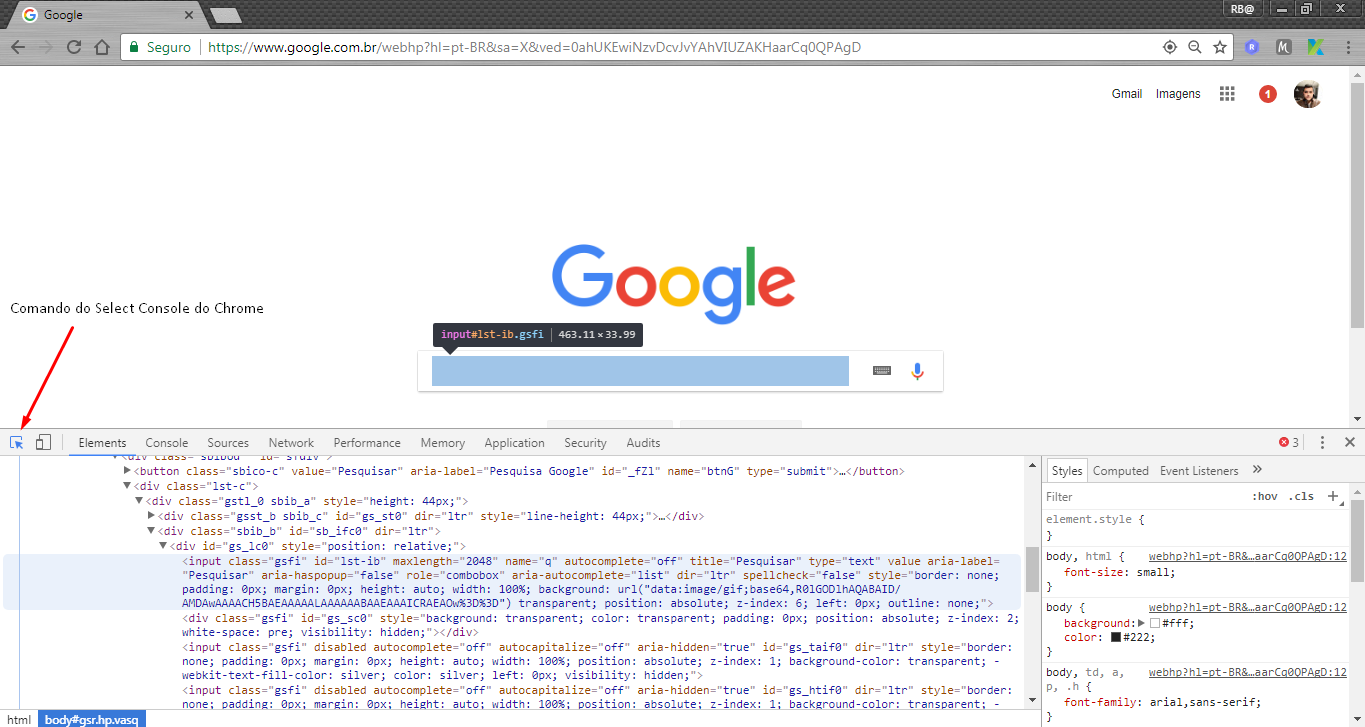This screenshot has height=727, width=1365.
Task: Switch to the Elements tab
Action: click(102, 443)
